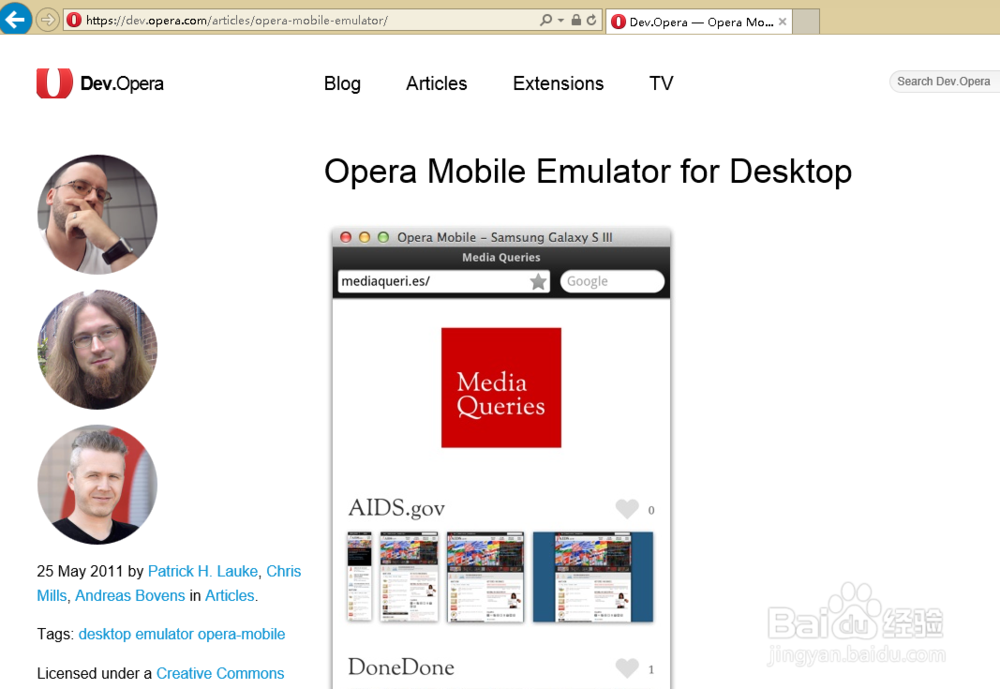1000x689 pixels.
Task: Click the Search Dev.Opera field
Action: pos(945,82)
